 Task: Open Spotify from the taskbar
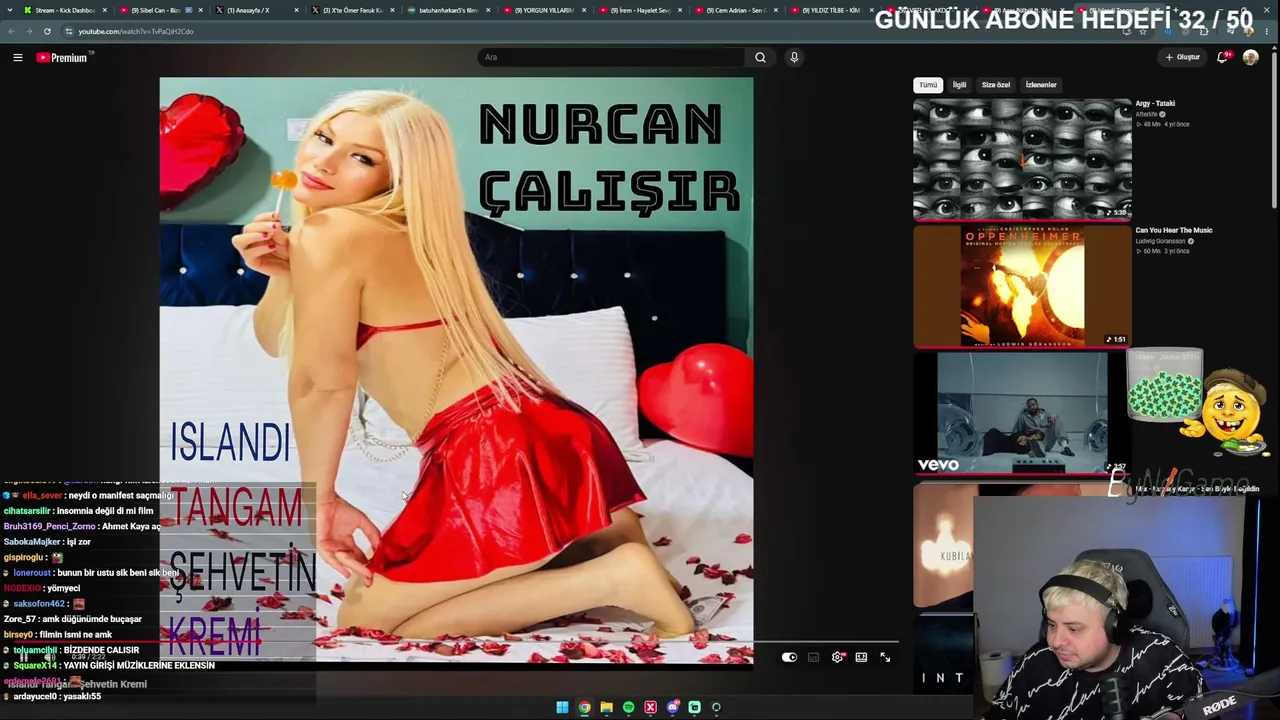coord(628,707)
